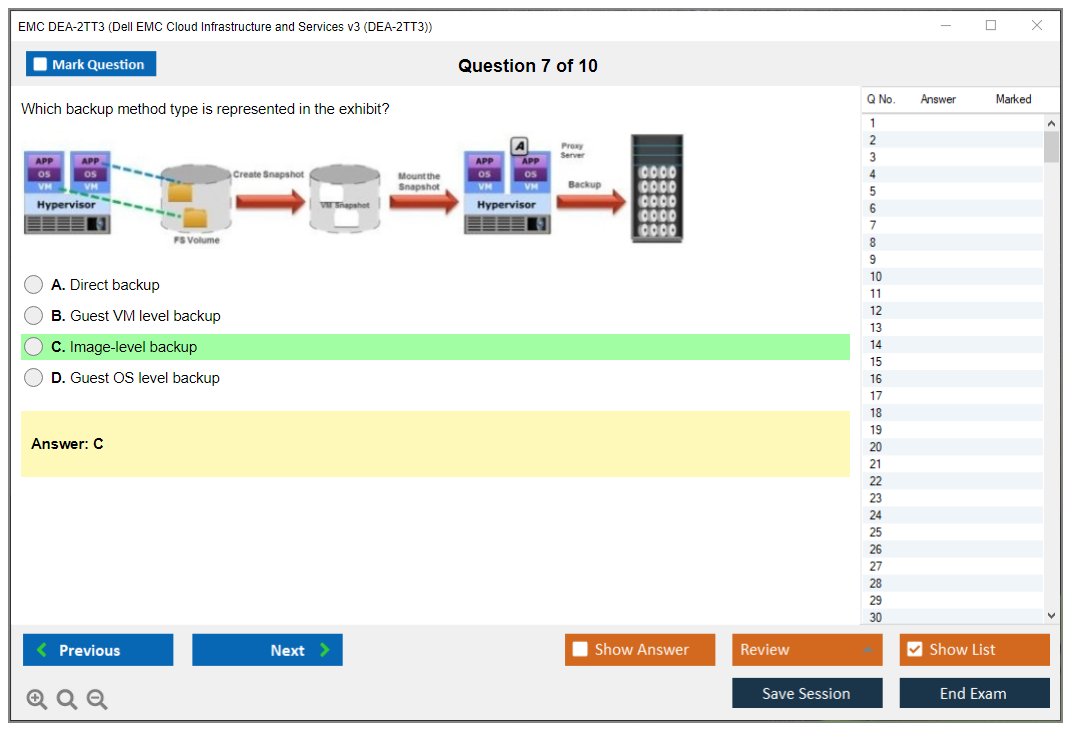Screen dimensions: 1075x735
Task: Minimize the exam window
Action: click(945, 26)
